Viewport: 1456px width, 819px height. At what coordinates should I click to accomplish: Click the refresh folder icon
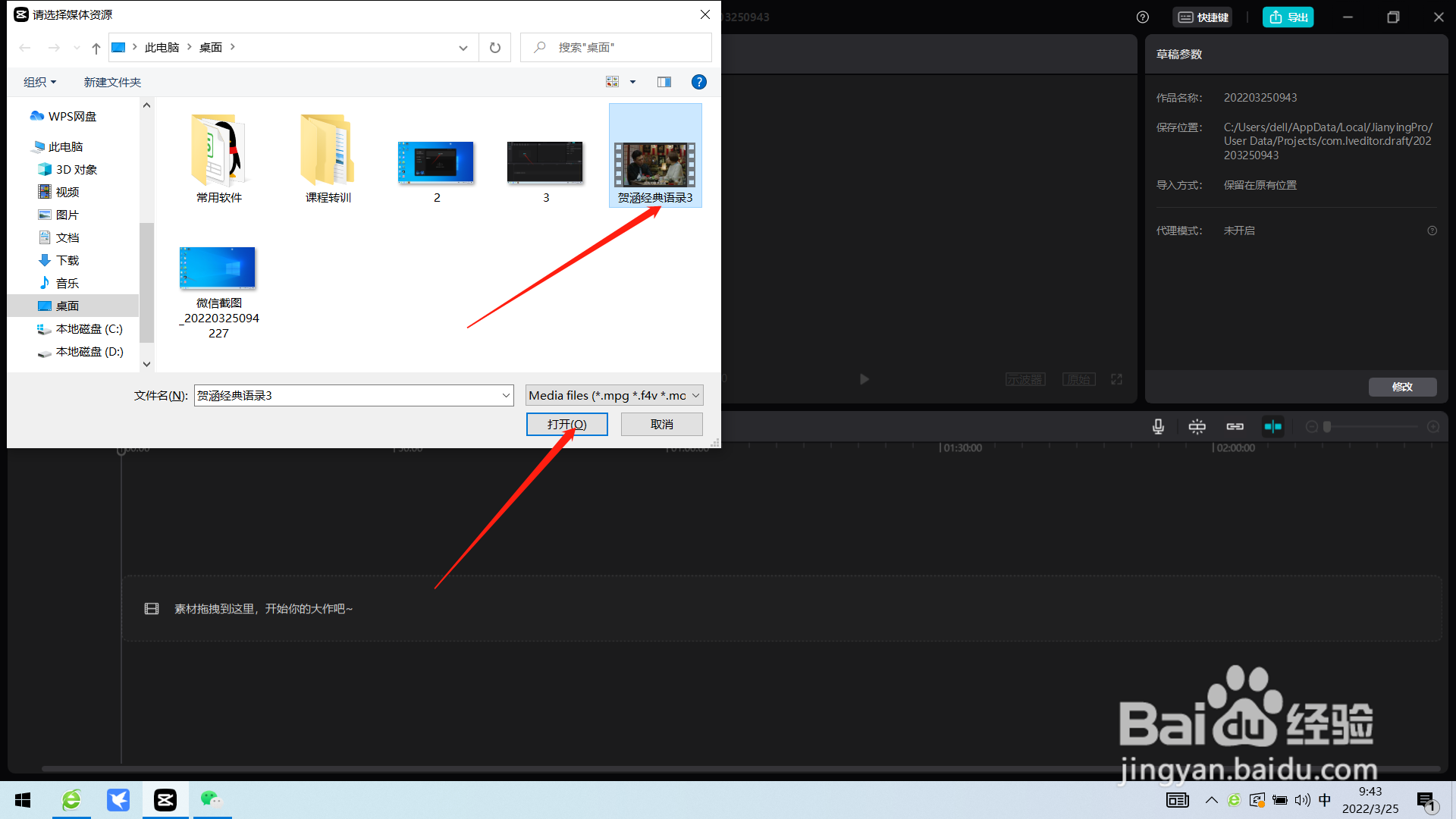pos(495,48)
